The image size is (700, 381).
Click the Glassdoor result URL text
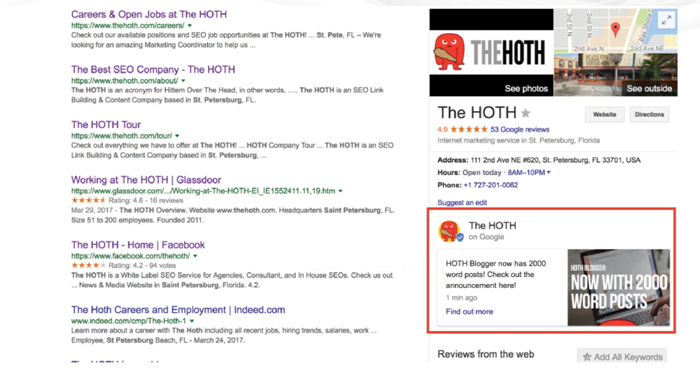(x=203, y=191)
